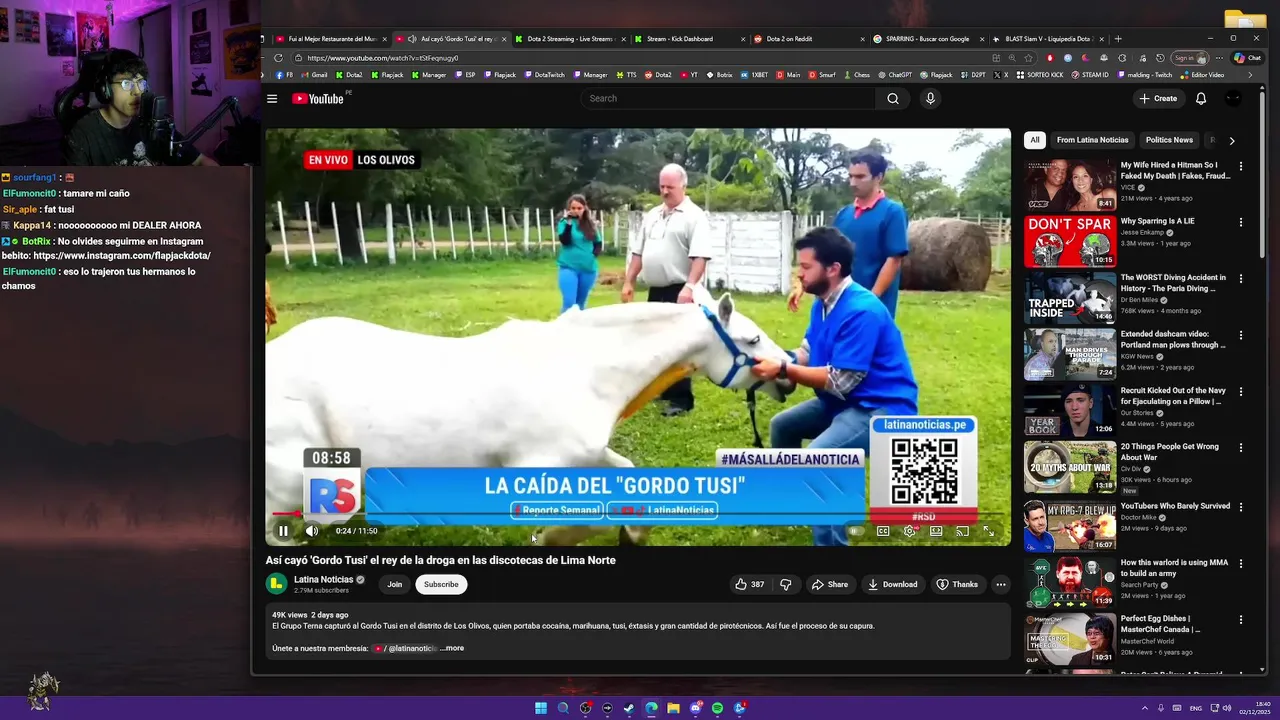Switch to 'SPARRING - Buscar con Google' tab
The width and height of the screenshot is (1280, 720).
[929, 39]
